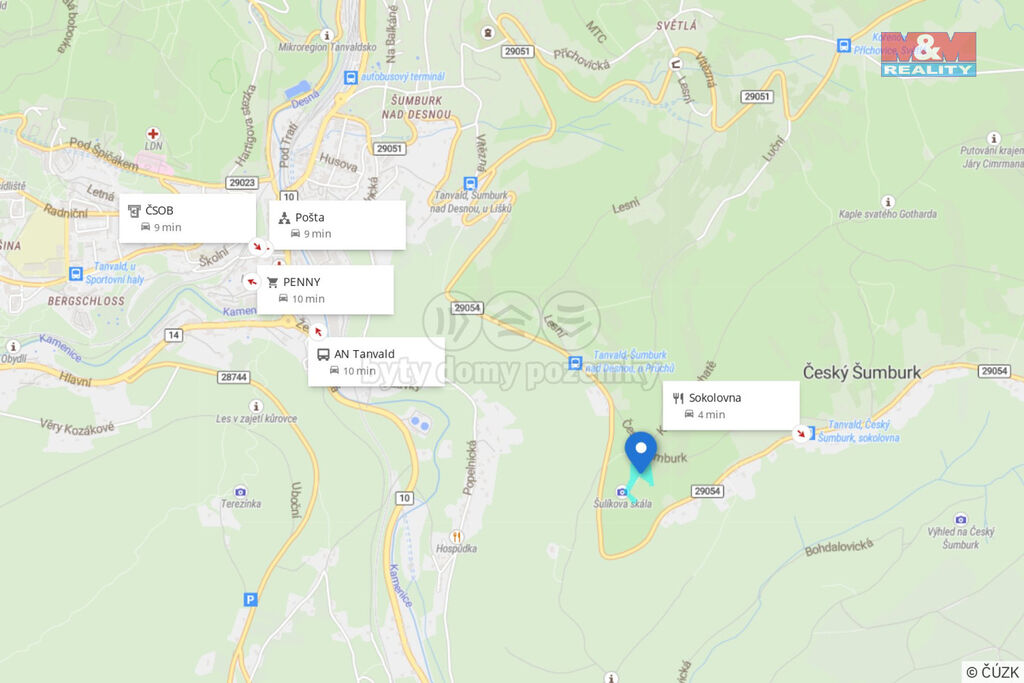Click the red cross LDN hospital icon
The height and width of the screenshot is (683, 1024).
[153, 134]
